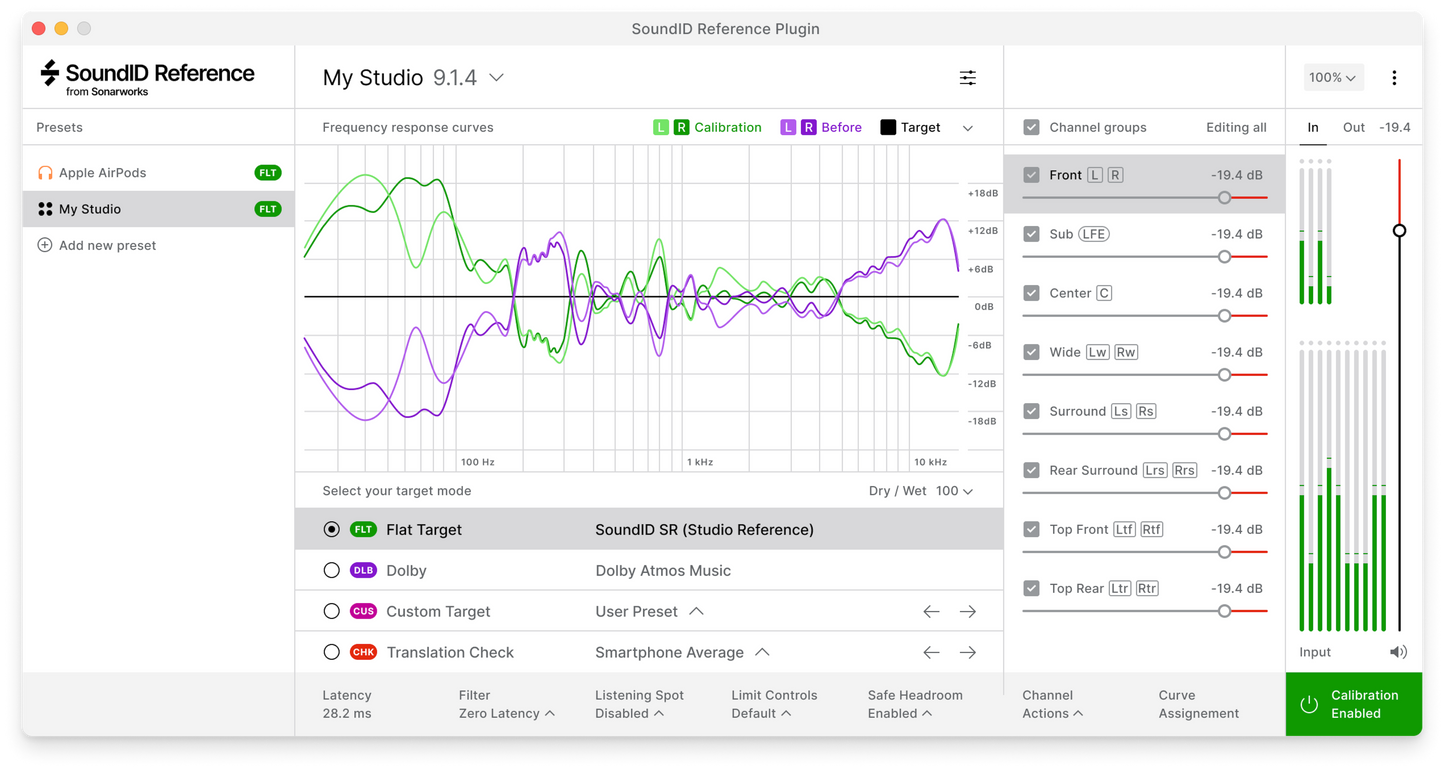Toggle the Before R channel badge

[x=808, y=127]
